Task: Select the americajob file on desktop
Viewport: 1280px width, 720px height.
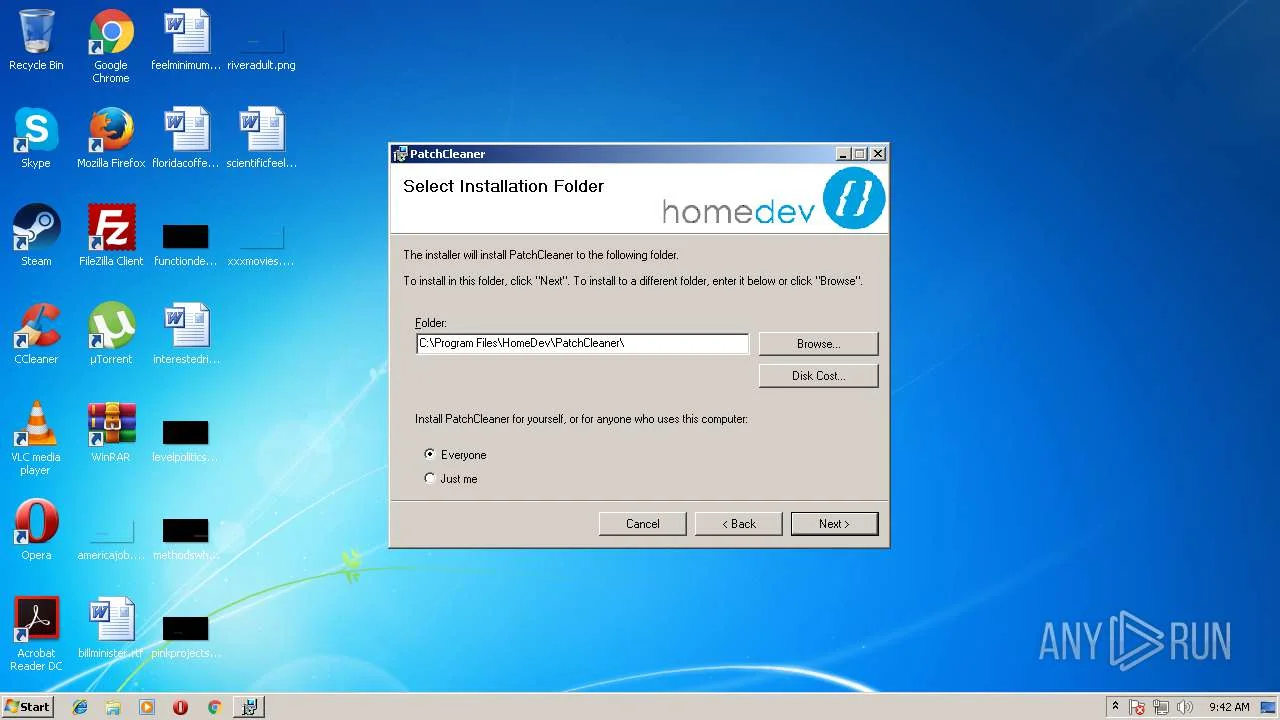Action: click(111, 538)
